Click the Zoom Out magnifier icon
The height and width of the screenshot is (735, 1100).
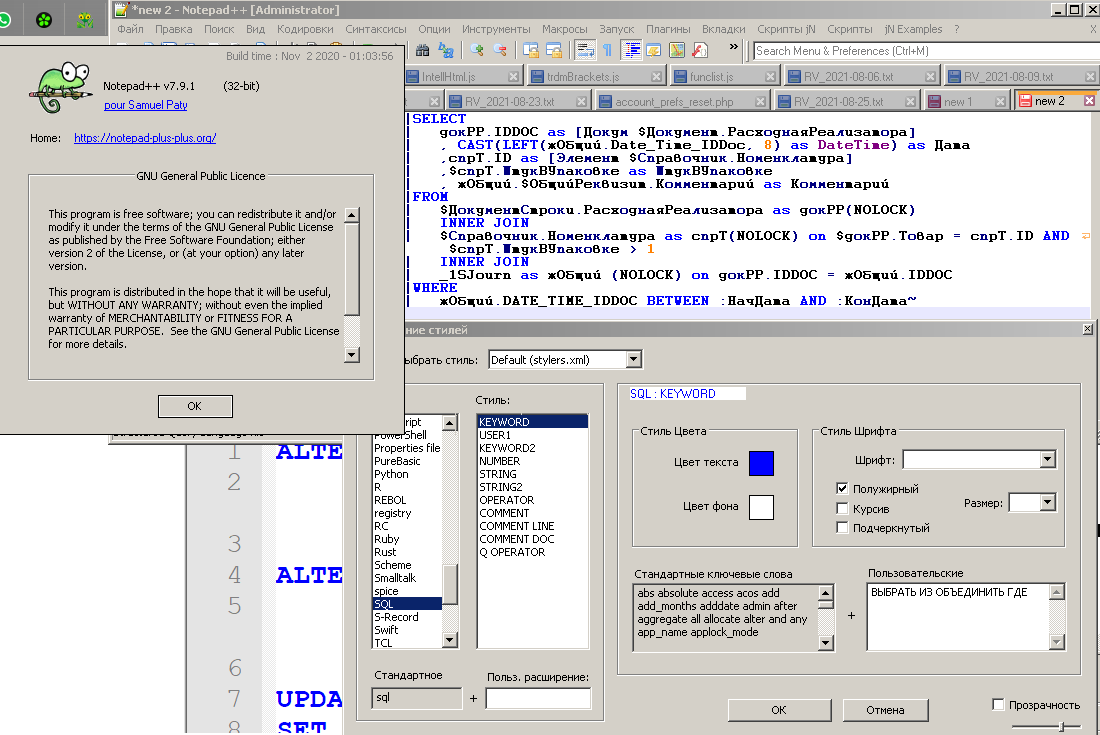tap(500, 50)
